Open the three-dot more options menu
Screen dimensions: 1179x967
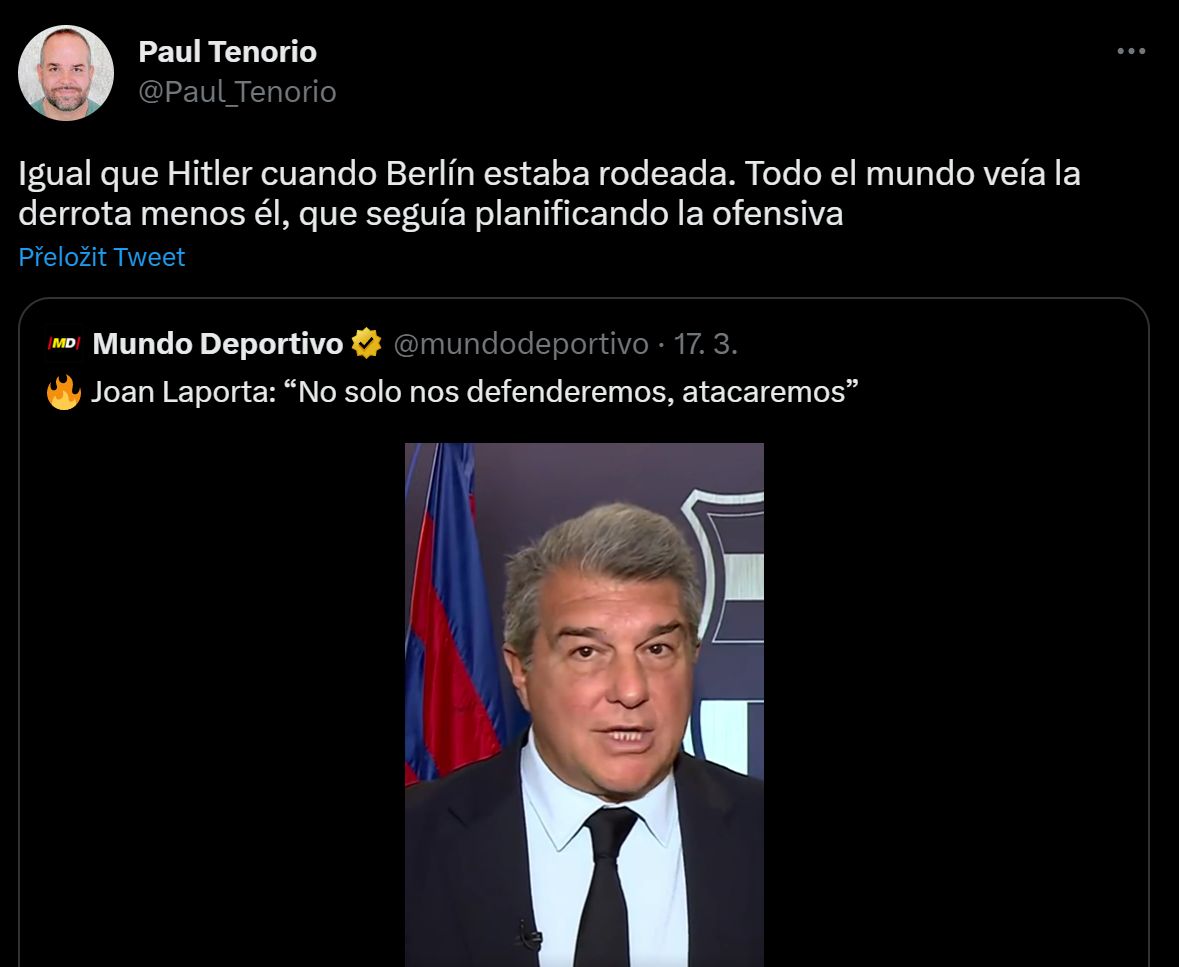(1131, 51)
